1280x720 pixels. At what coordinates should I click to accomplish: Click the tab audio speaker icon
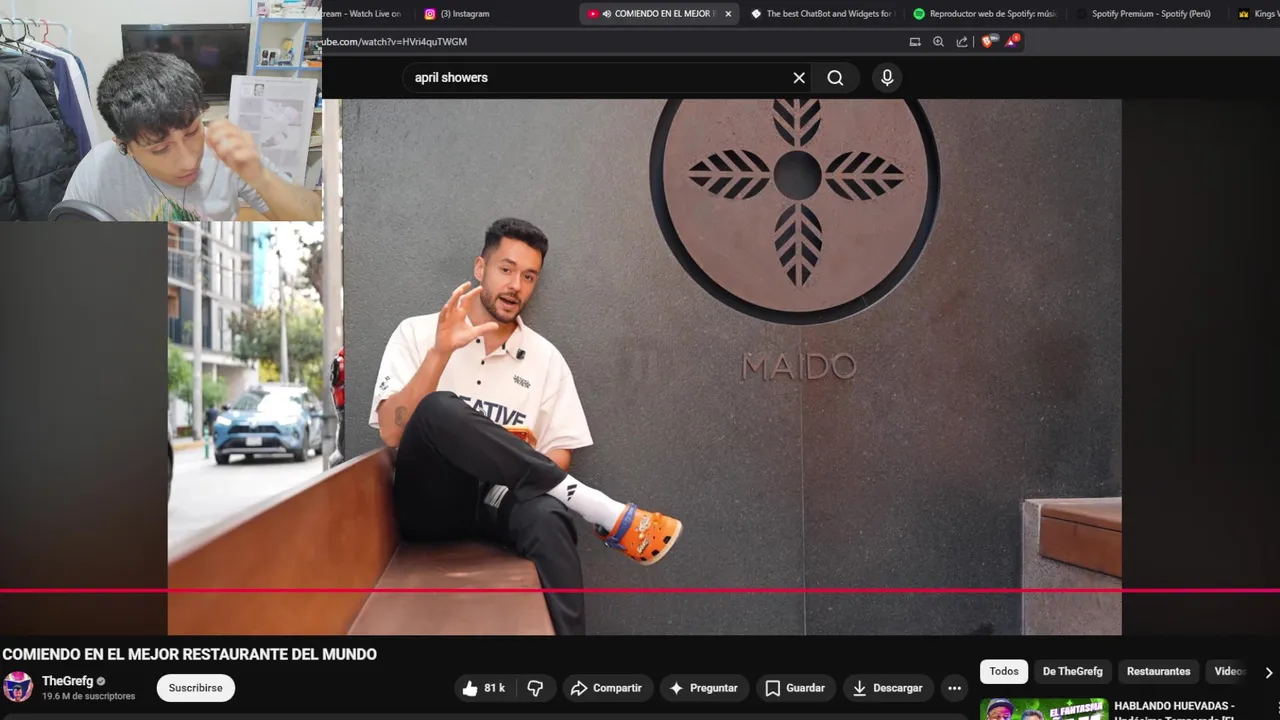[607, 14]
